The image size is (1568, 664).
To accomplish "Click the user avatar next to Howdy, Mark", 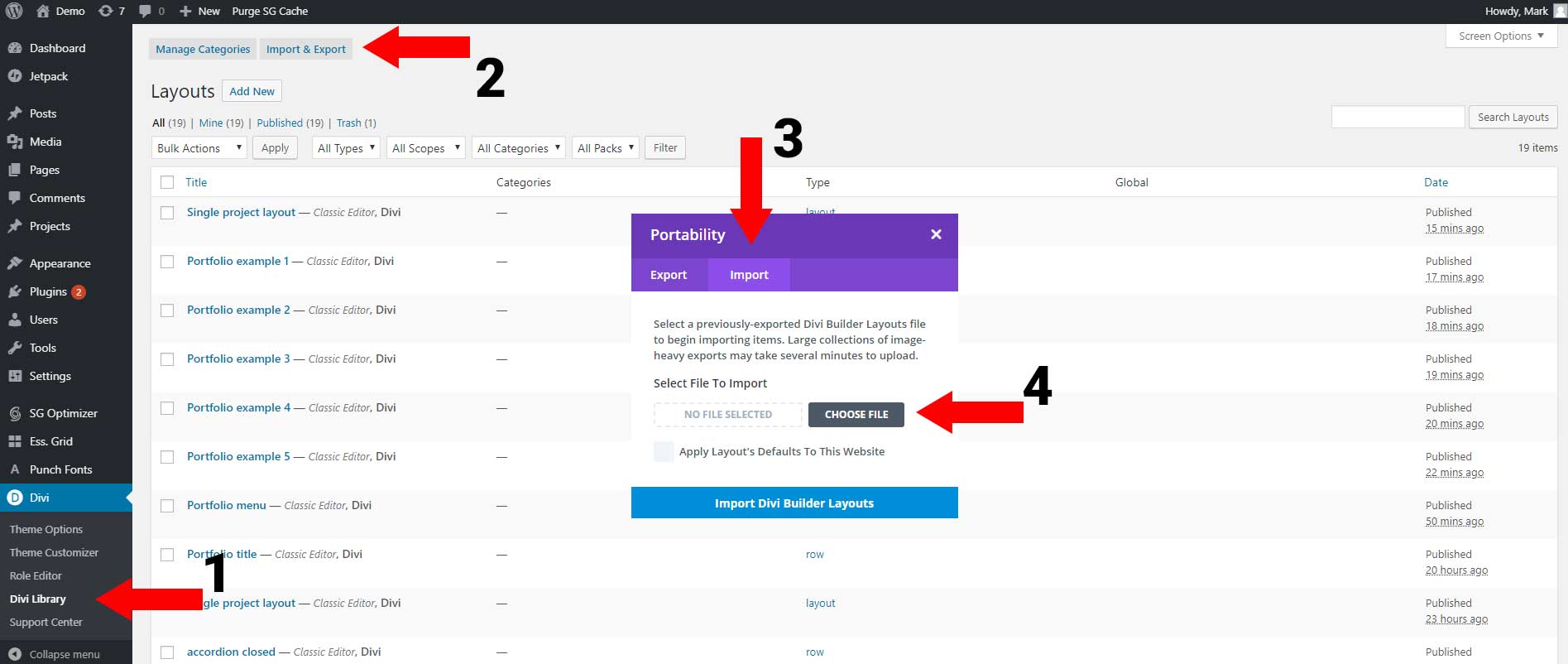I will click(1559, 11).
